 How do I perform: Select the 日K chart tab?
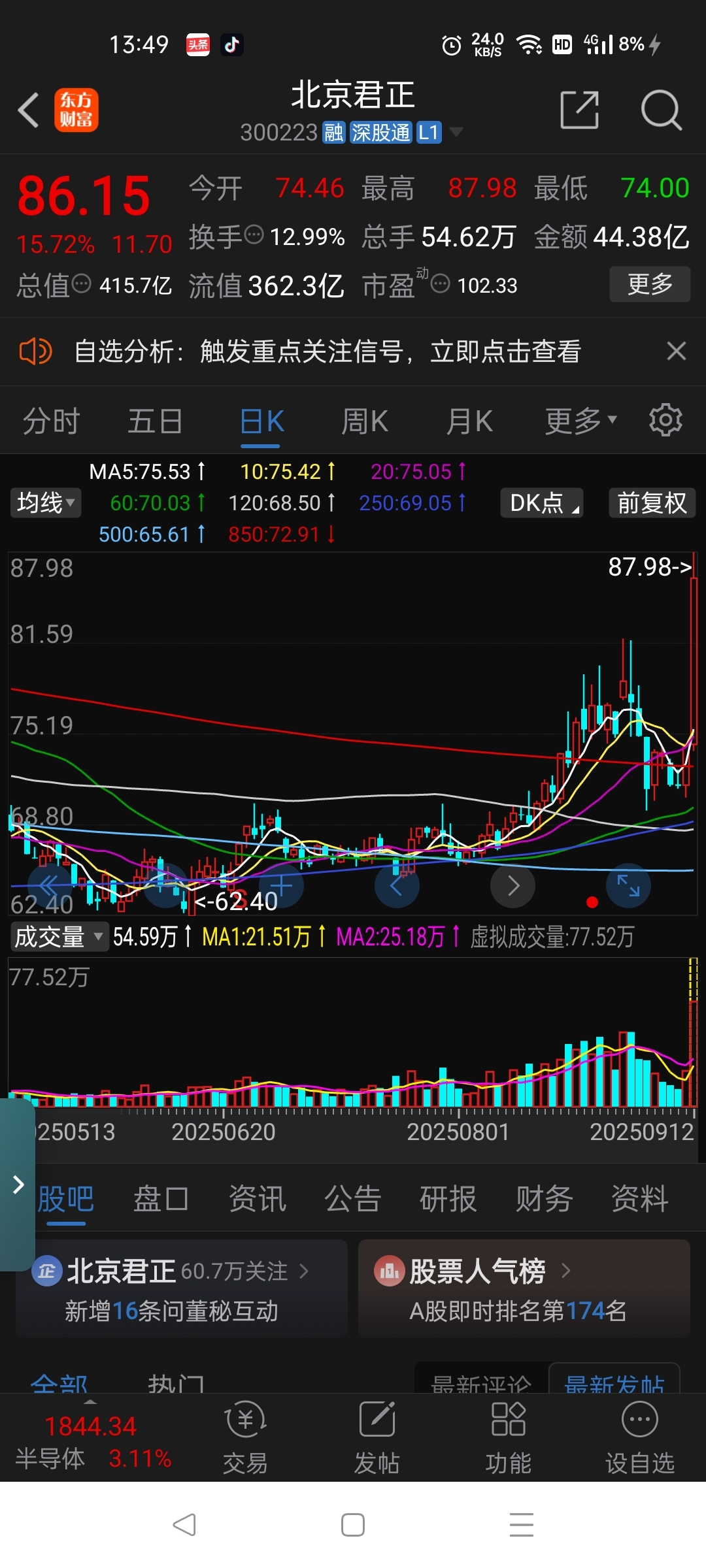click(261, 421)
